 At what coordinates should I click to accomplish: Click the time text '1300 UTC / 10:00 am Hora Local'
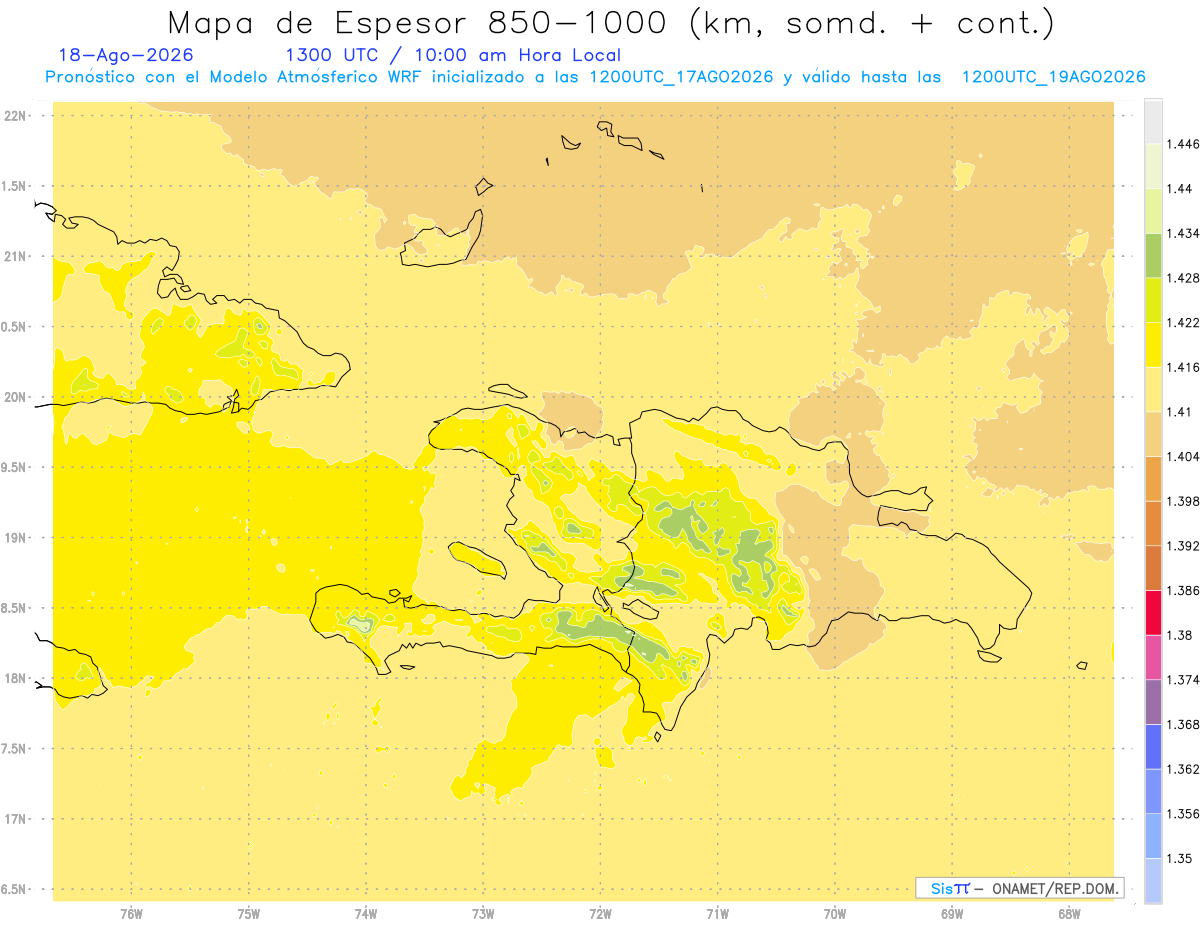coord(453,55)
